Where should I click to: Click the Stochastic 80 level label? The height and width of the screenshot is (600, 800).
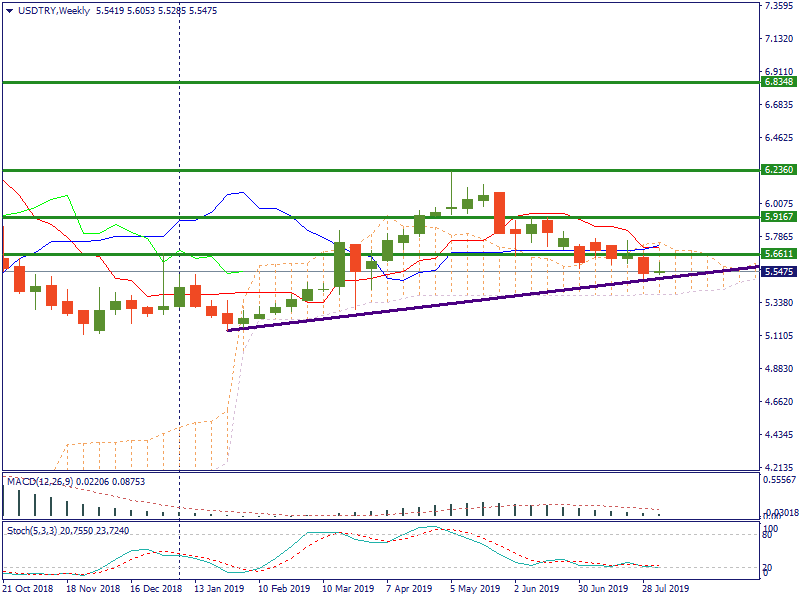coord(769,535)
